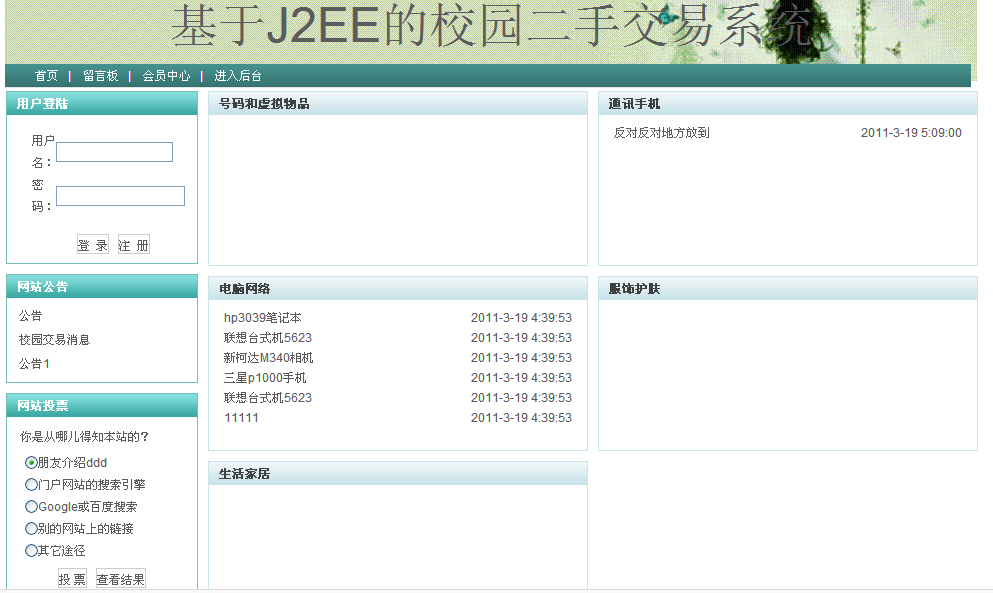Viewport: 993px width, 593px height.
Task: Select the 别的网站上的链接 radio option
Action: 30,528
